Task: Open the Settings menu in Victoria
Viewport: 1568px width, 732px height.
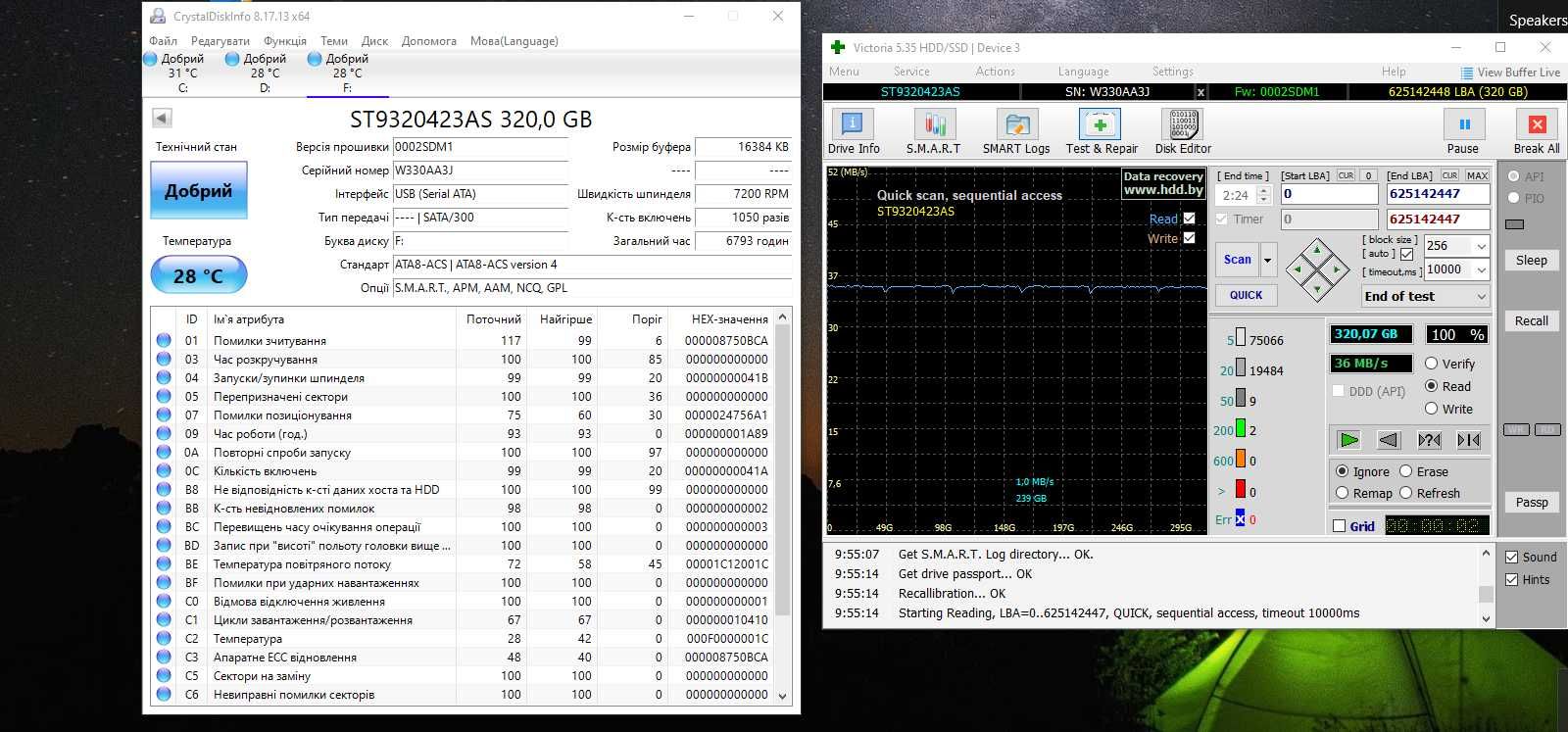Action: (1173, 72)
